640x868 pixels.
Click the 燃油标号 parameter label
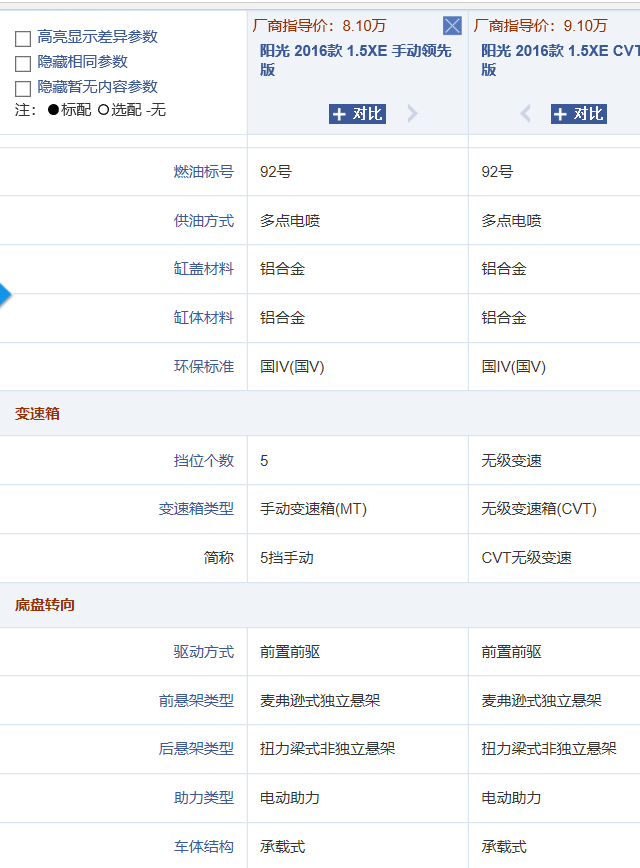[204, 172]
